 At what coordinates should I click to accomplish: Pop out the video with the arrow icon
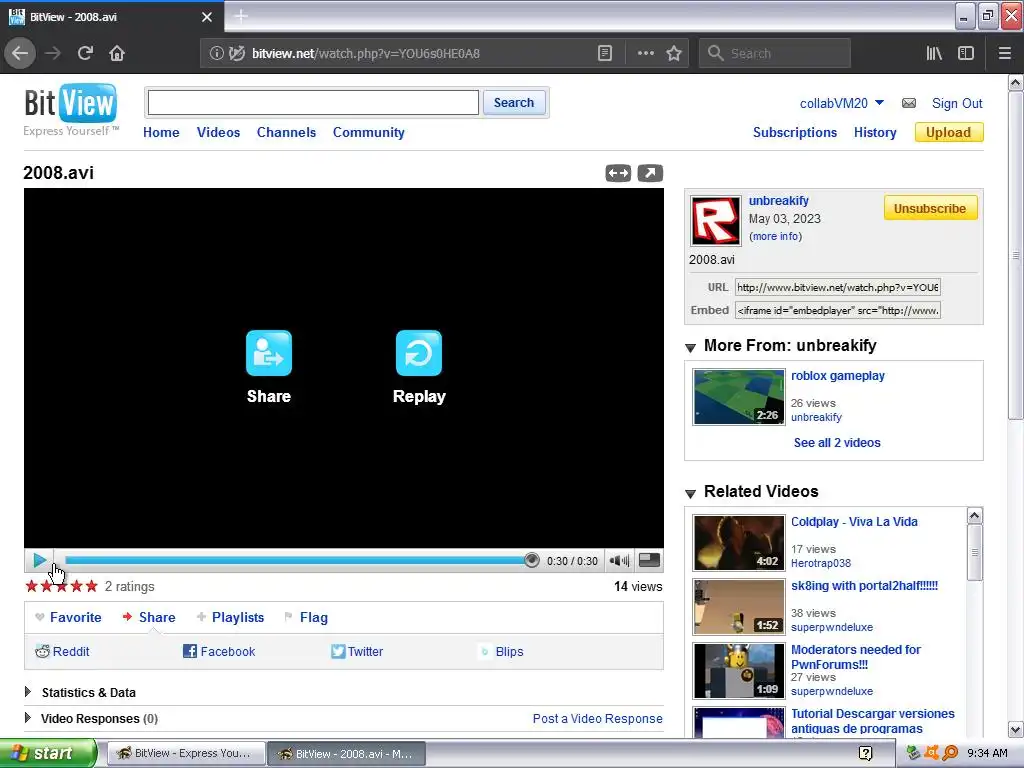tap(650, 173)
